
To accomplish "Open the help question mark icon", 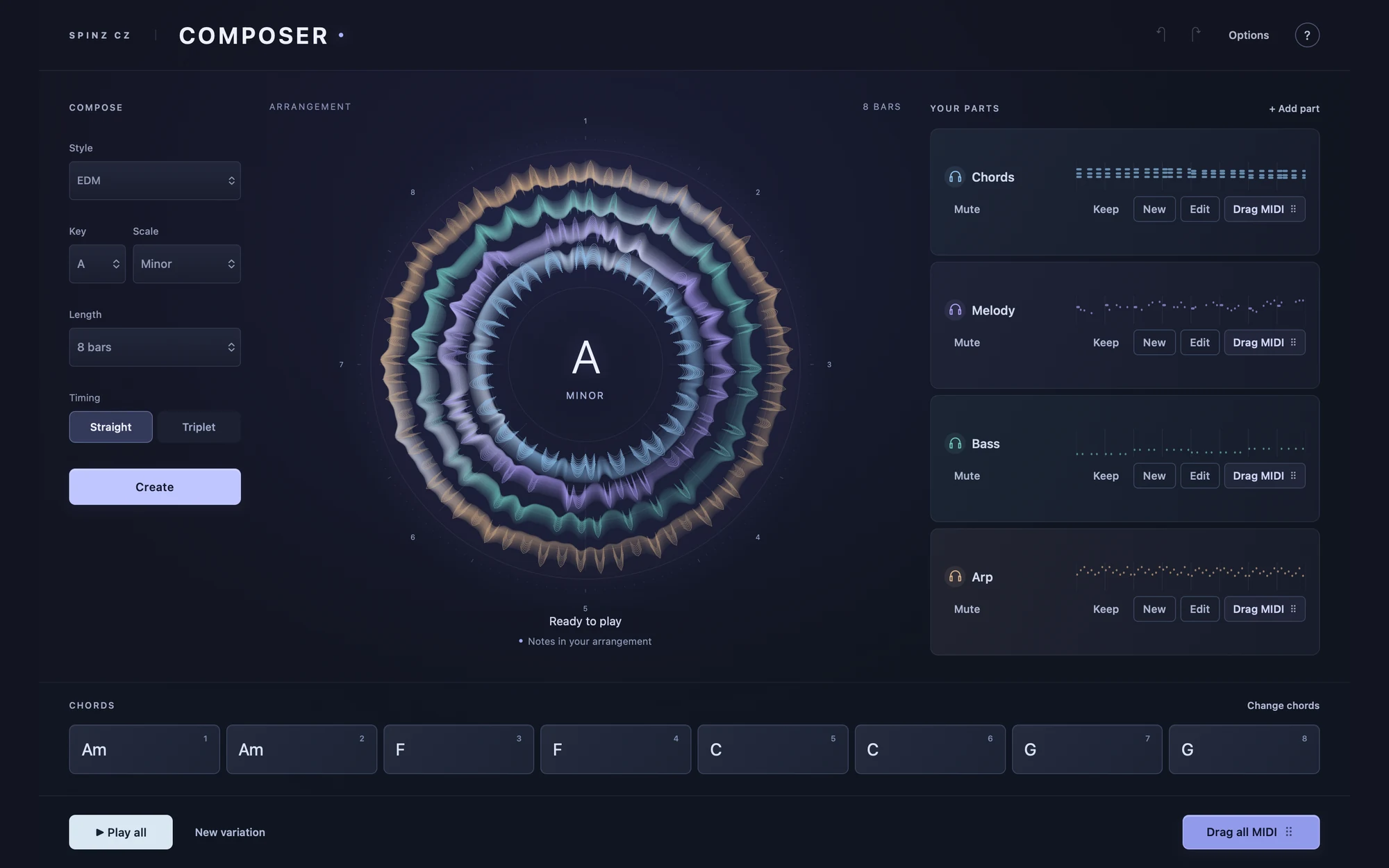I will point(1307,35).
